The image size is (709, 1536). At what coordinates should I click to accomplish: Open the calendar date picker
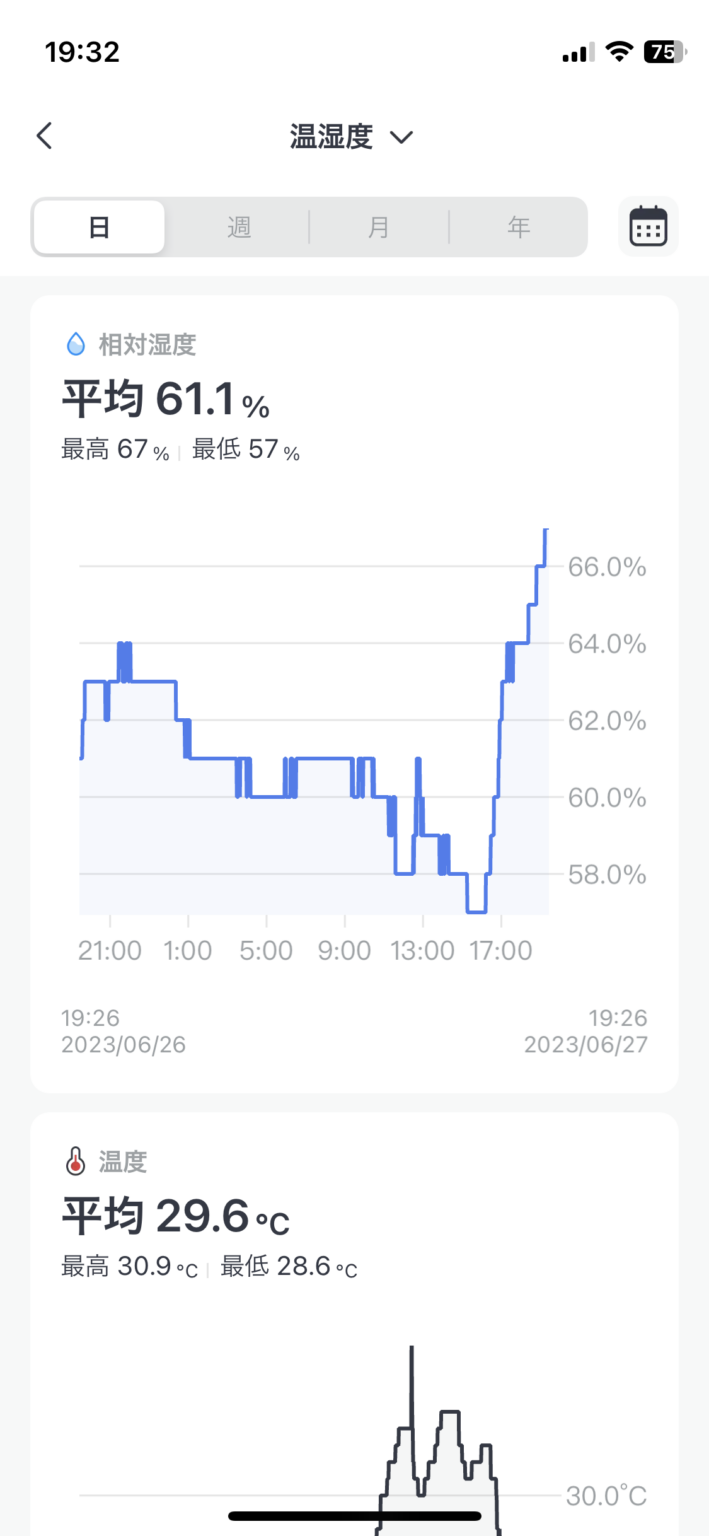tap(648, 227)
